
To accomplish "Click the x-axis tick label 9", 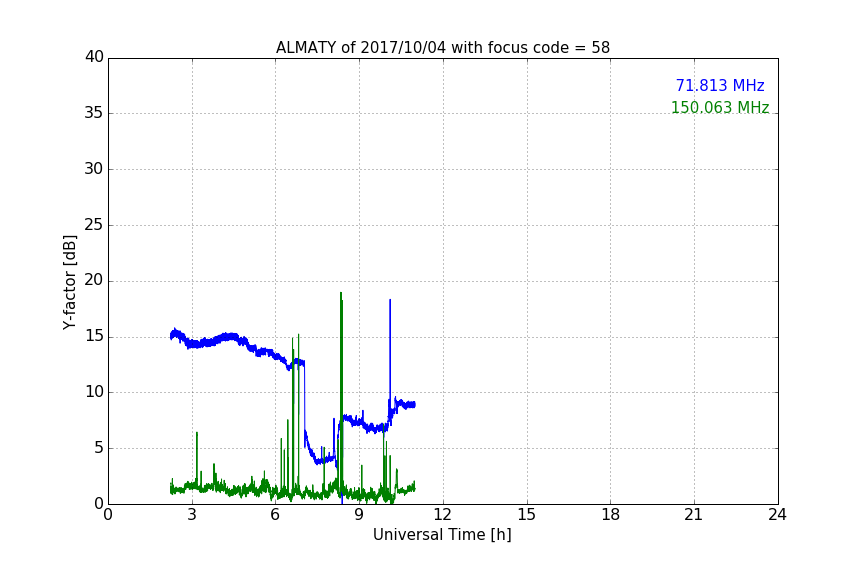I will pyautogui.click(x=359, y=515).
